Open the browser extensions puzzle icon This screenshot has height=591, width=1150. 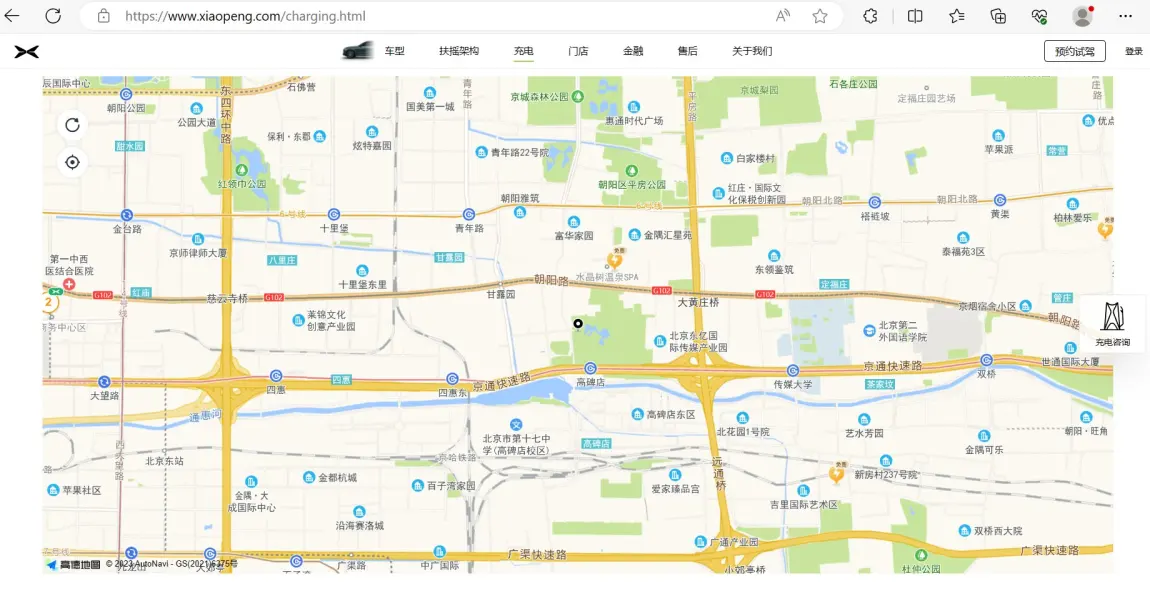tap(871, 16)
